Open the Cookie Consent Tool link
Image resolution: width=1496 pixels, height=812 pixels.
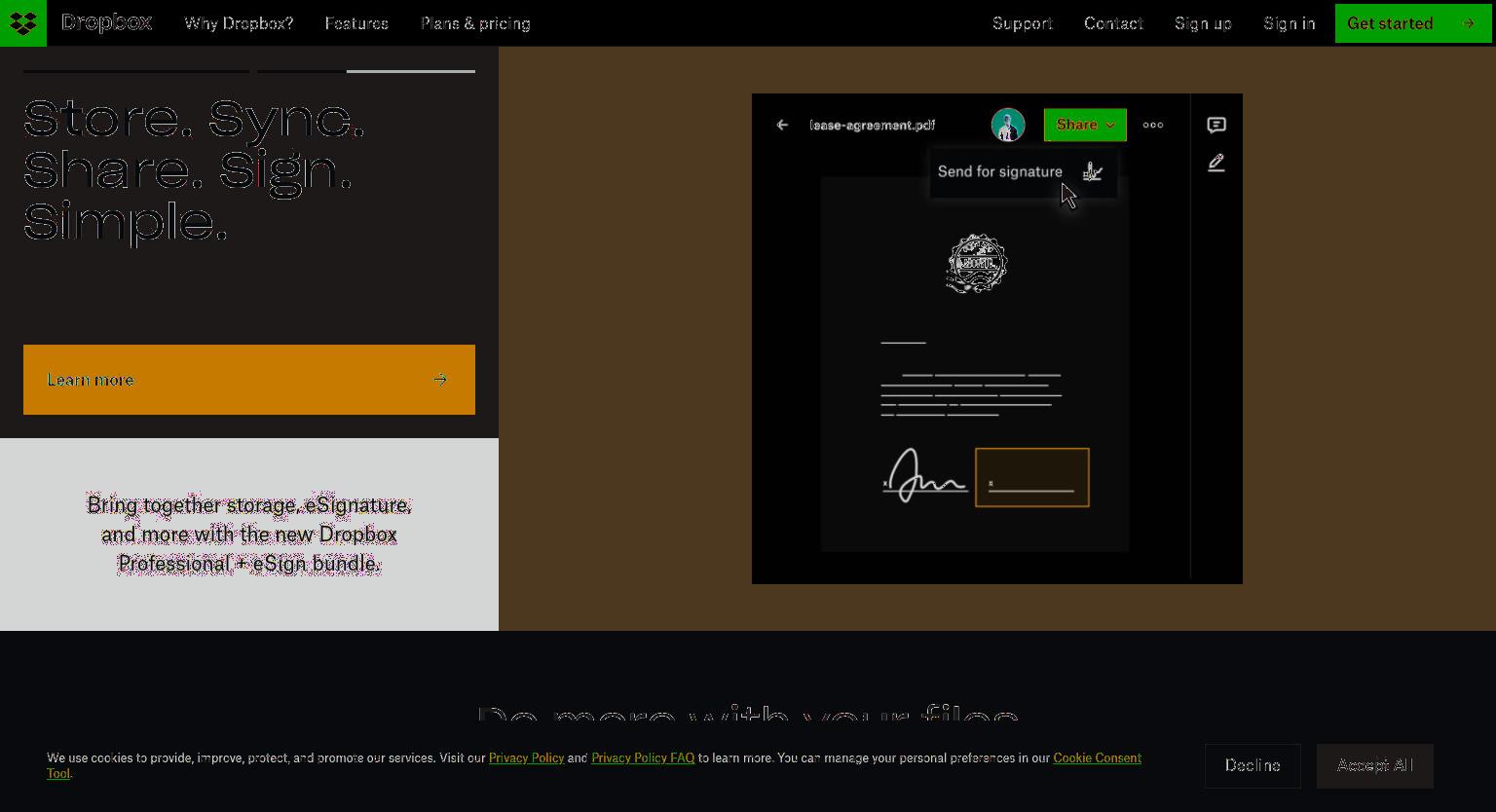pos(1097,757)
